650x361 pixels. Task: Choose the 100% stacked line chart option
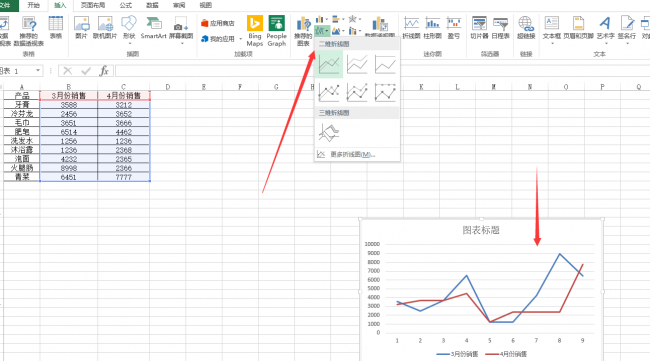pyautogui.click(x=385, y=65)
